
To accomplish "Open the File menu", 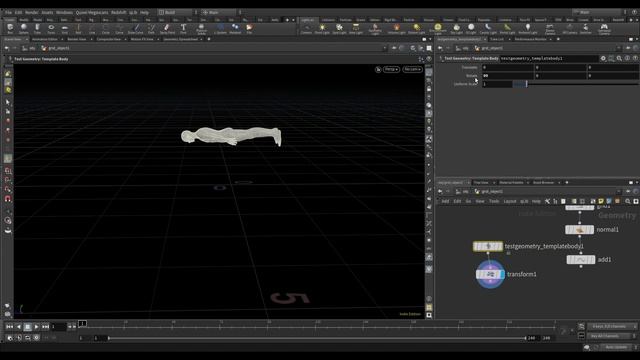I will (8, 13).
